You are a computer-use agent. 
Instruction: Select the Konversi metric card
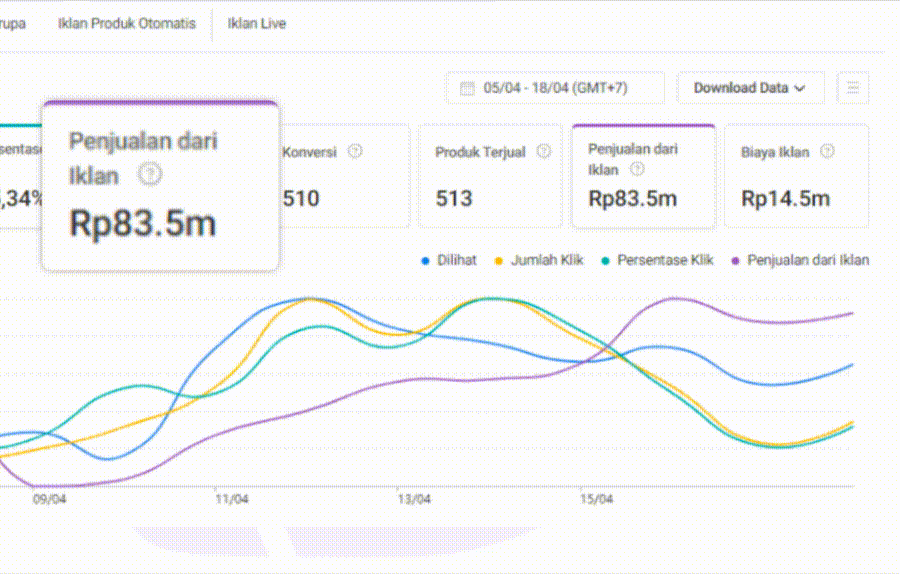tap(344, 176)
